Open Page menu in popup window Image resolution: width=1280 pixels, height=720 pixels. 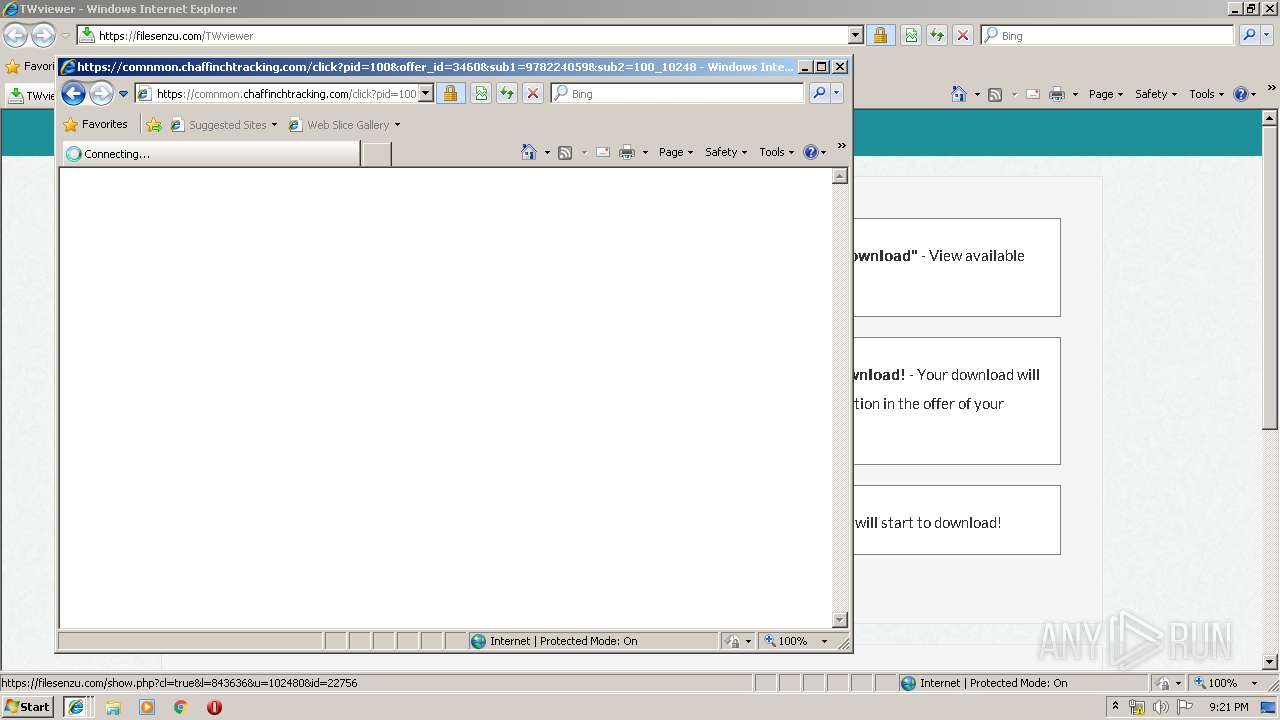[x=675, y=152]
